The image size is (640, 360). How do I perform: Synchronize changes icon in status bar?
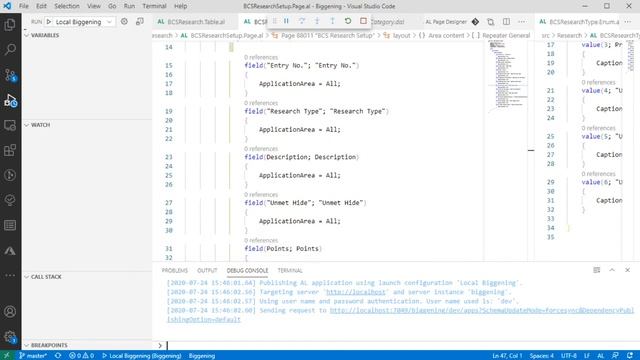(58, 356)
